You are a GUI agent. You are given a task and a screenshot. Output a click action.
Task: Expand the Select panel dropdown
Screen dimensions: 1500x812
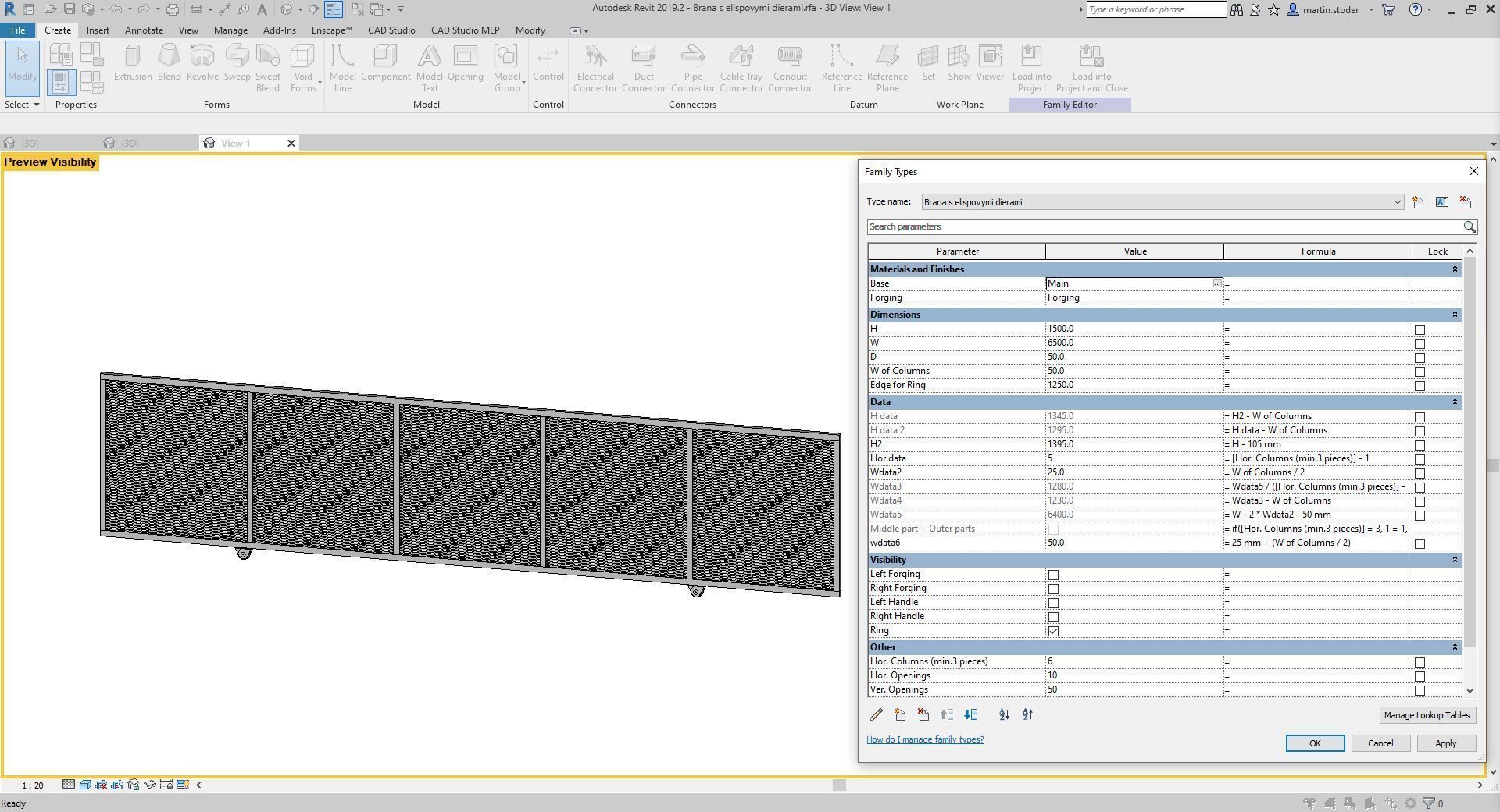coord(22,105)
